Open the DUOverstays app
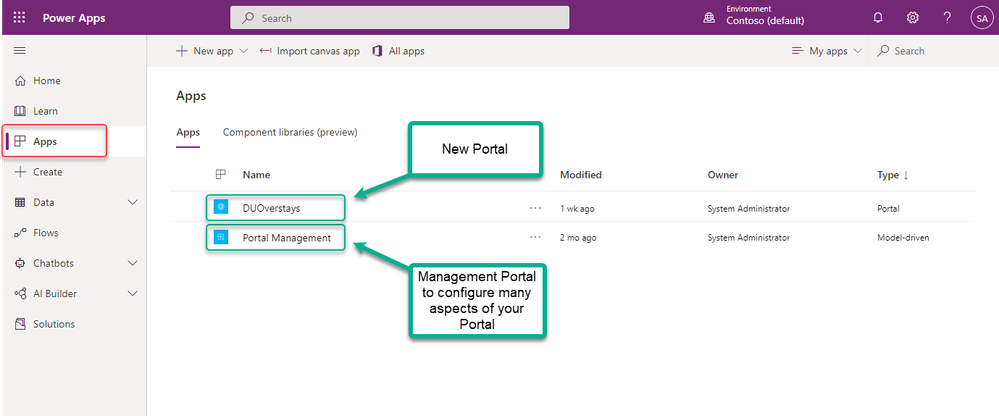Screen dimensions: 999x416 pos(271,208)
